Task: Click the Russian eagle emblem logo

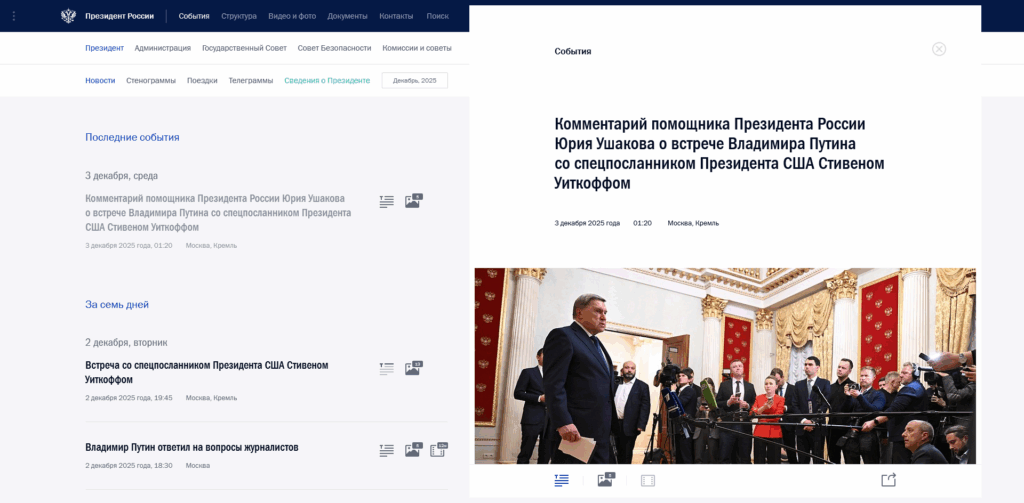Action: 68,16
